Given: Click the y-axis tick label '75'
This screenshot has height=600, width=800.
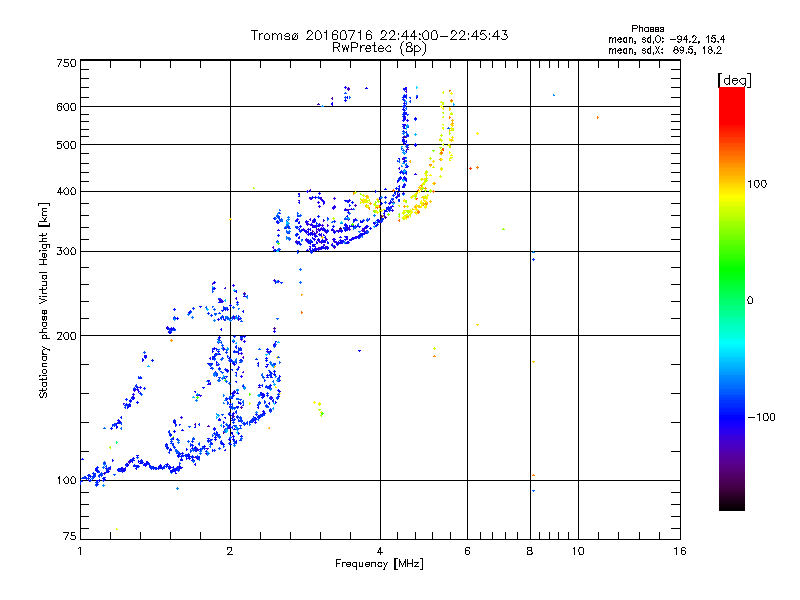Looking at the screenshot, I should click(x=70, y=536).
